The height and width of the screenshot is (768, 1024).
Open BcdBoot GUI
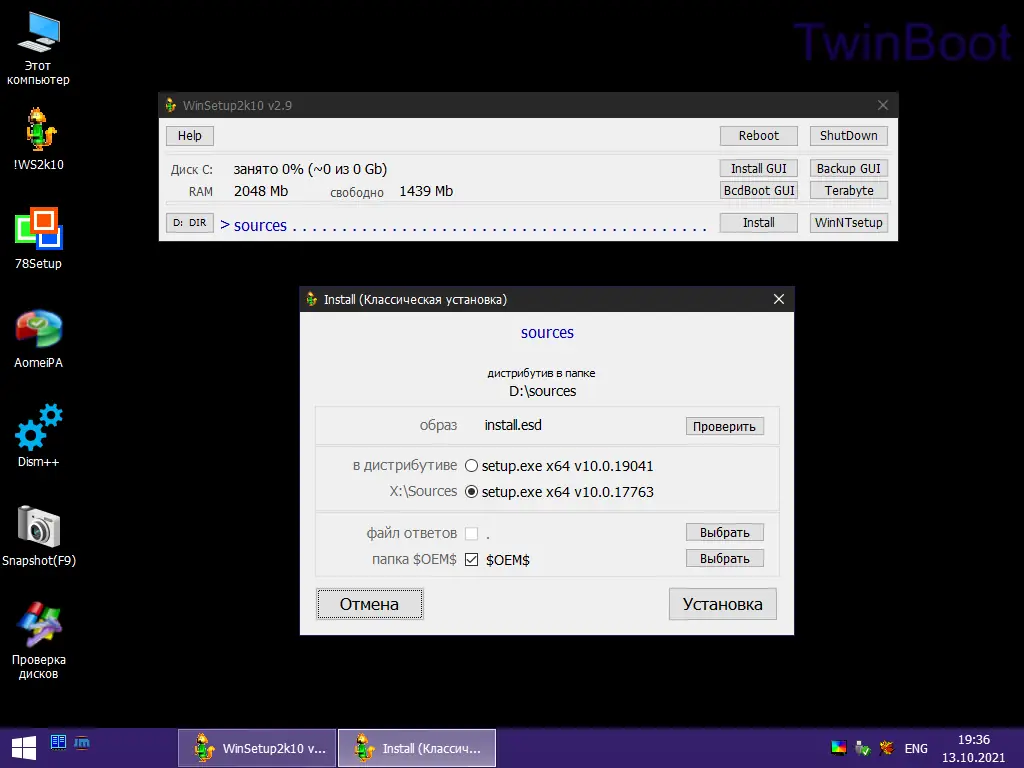[758, 190]
